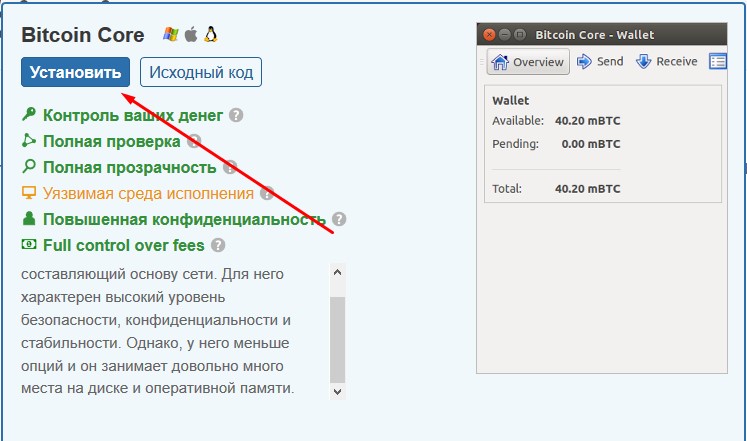This screenshot has width=747, height=441.
Task: Click the description scrollbar up arrow
Action: click(338, 272)
